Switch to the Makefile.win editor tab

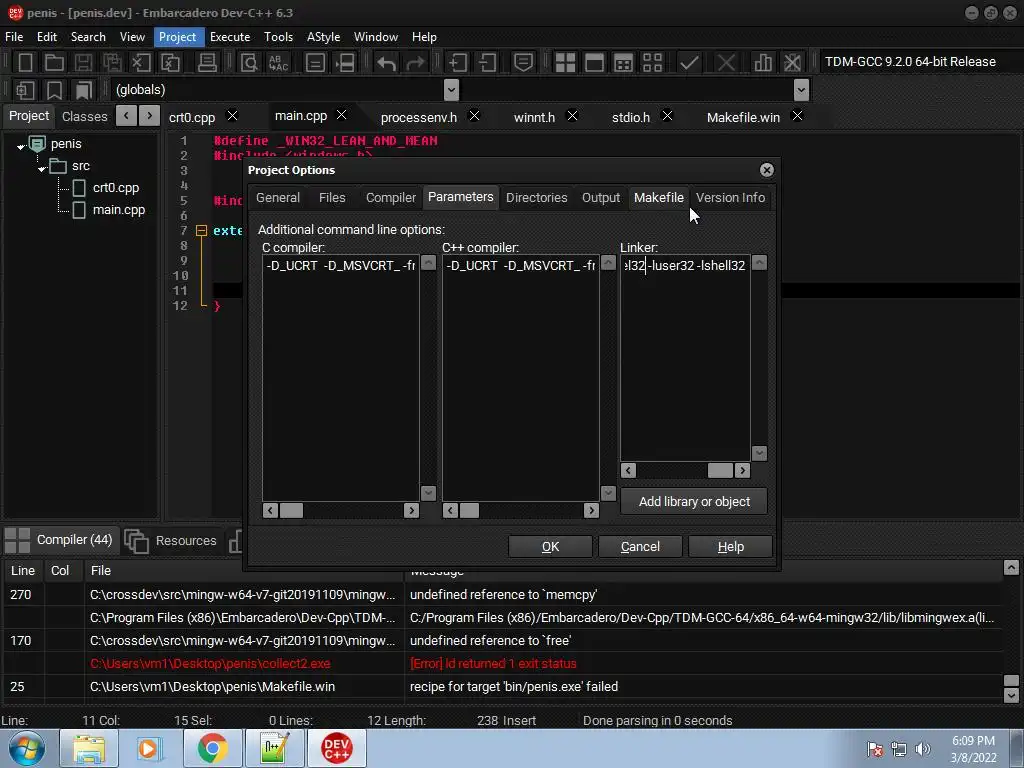click(743, 118)
